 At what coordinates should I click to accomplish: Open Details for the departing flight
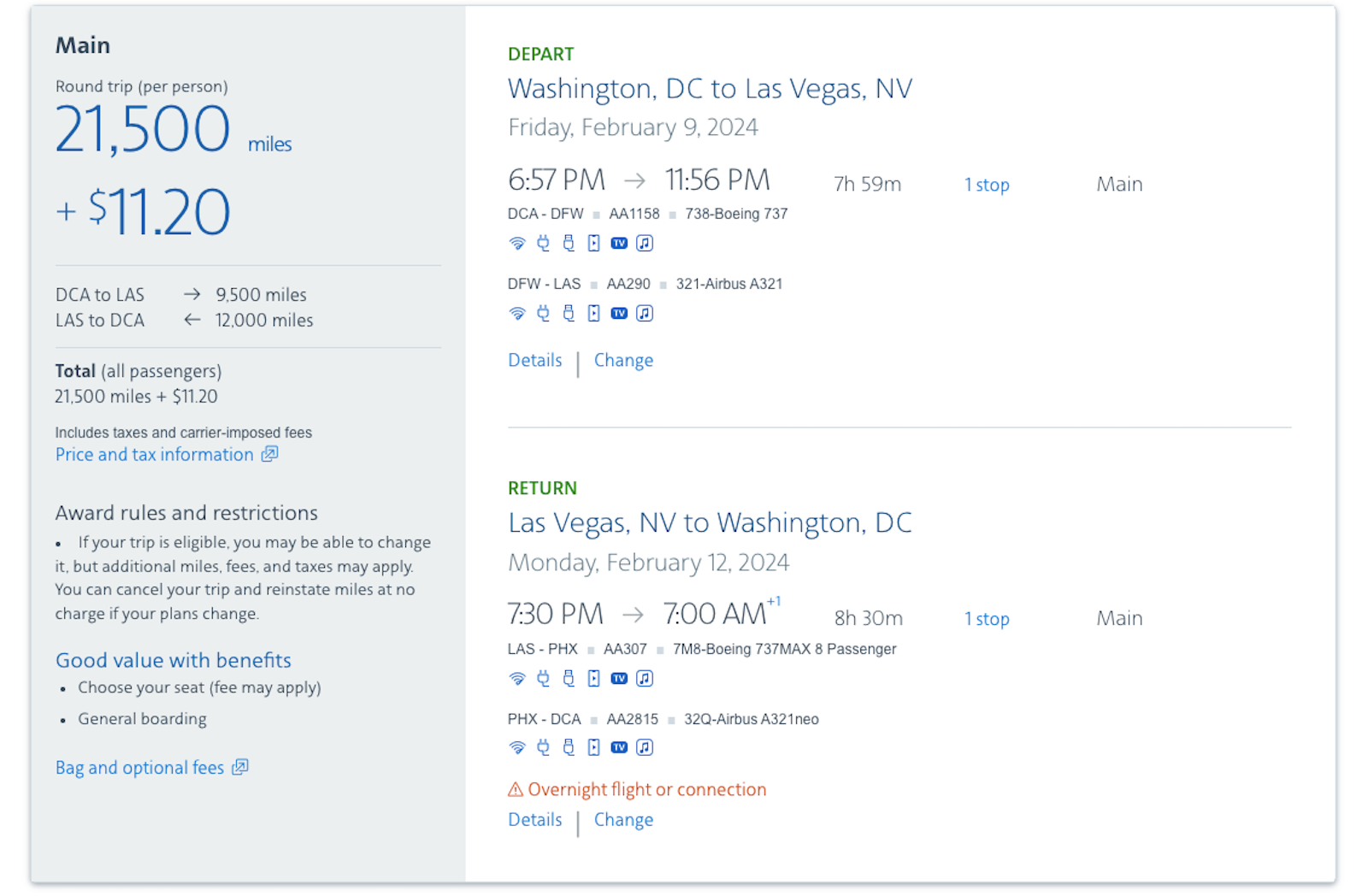click(534, 361)
